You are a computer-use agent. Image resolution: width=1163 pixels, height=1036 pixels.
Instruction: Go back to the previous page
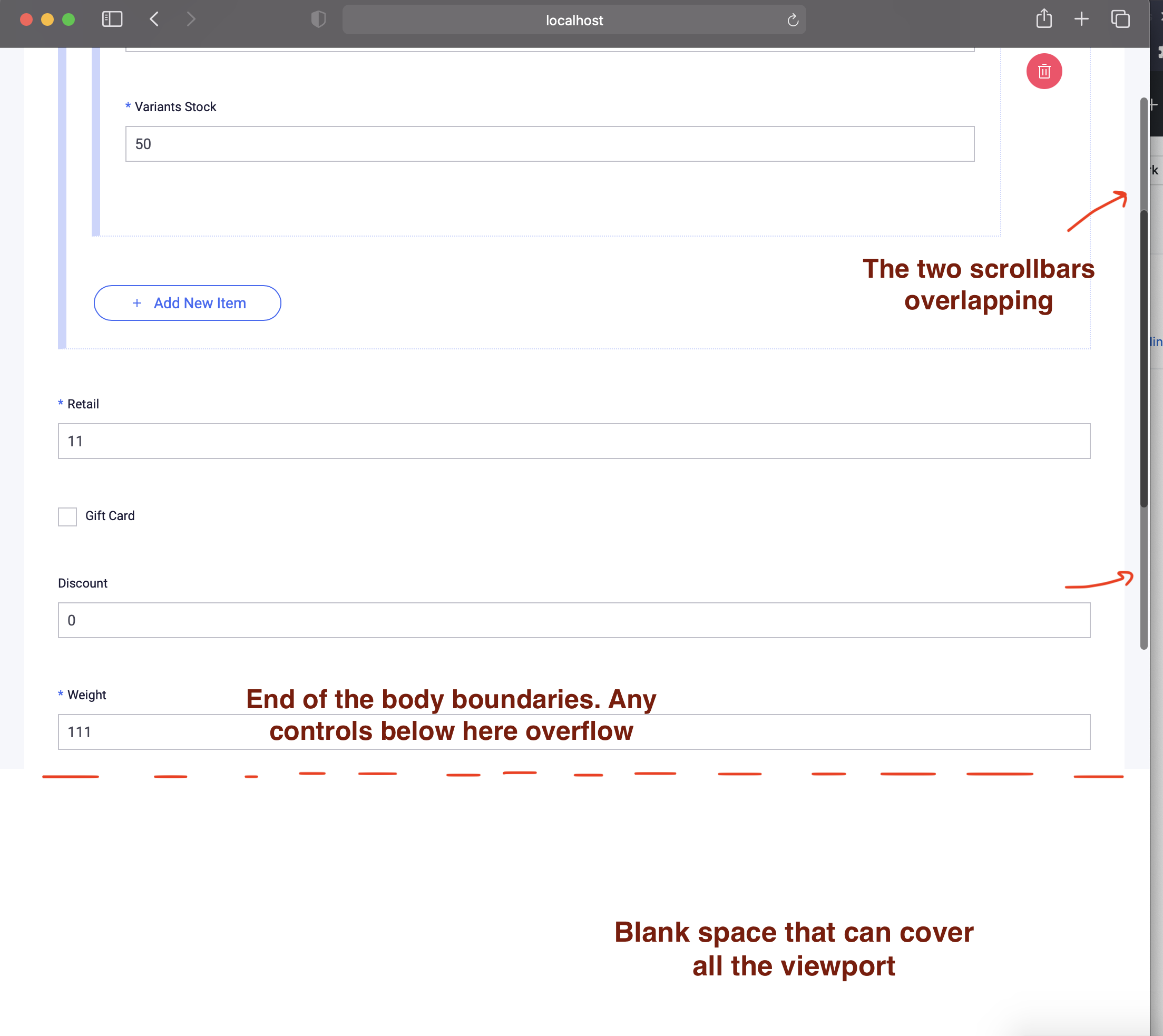click(x=153, y=19)
